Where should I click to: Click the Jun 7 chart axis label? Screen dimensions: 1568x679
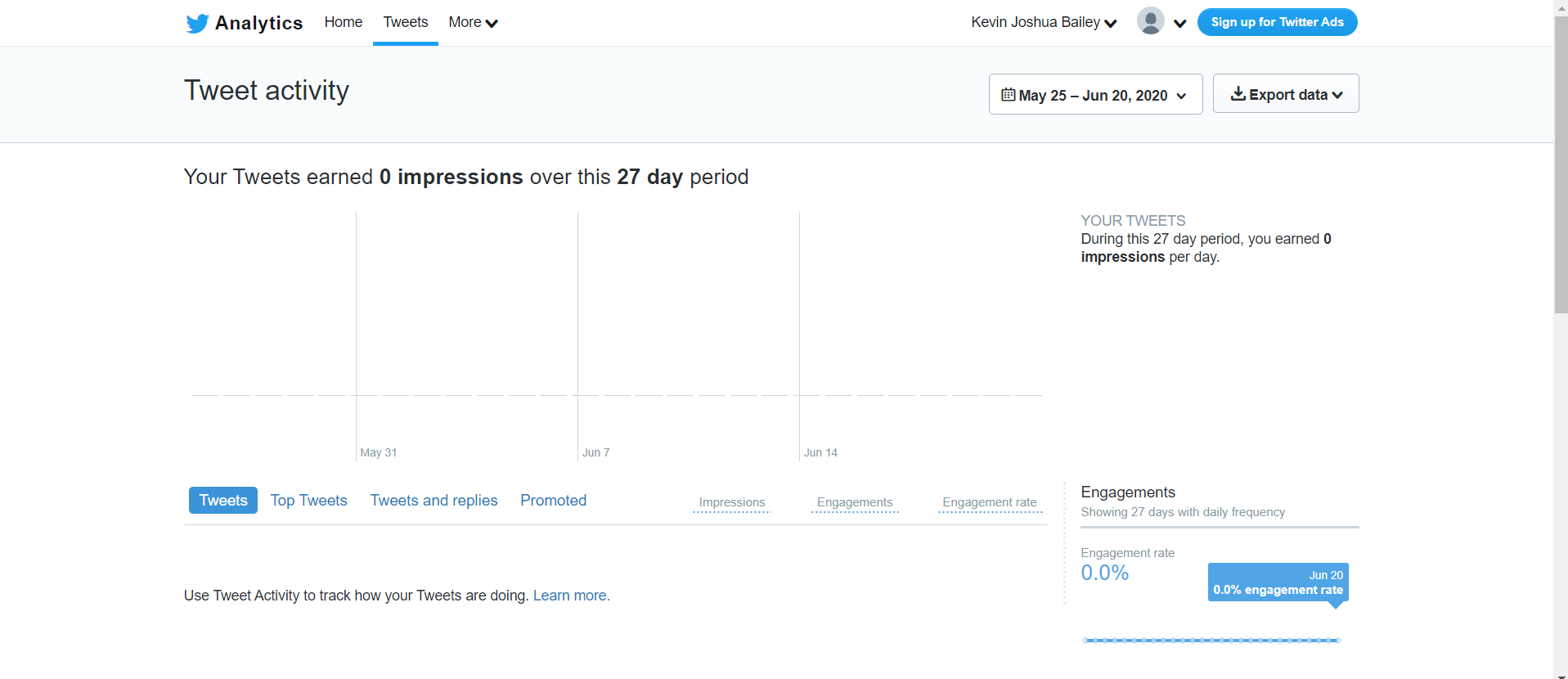[x=595, y=452]
